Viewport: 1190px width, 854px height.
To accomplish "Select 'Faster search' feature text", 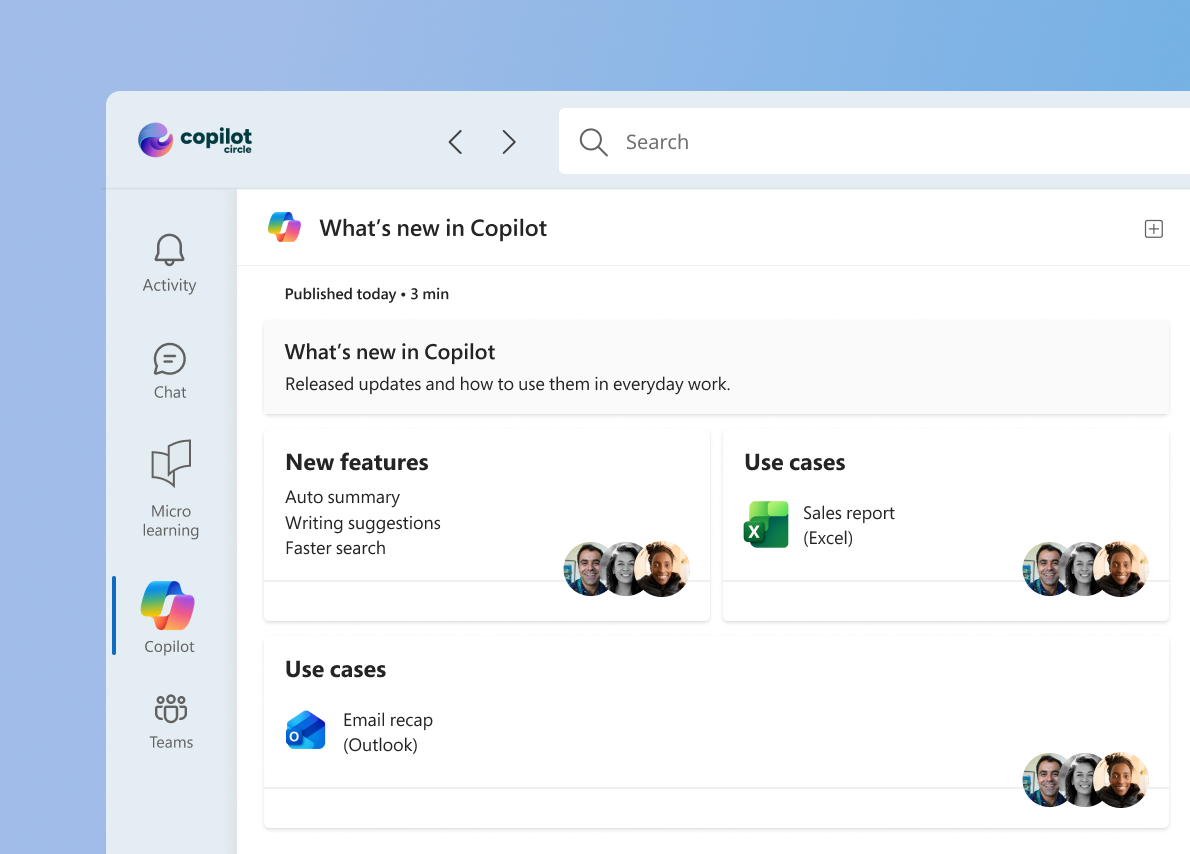I will [x=335, y=548].
